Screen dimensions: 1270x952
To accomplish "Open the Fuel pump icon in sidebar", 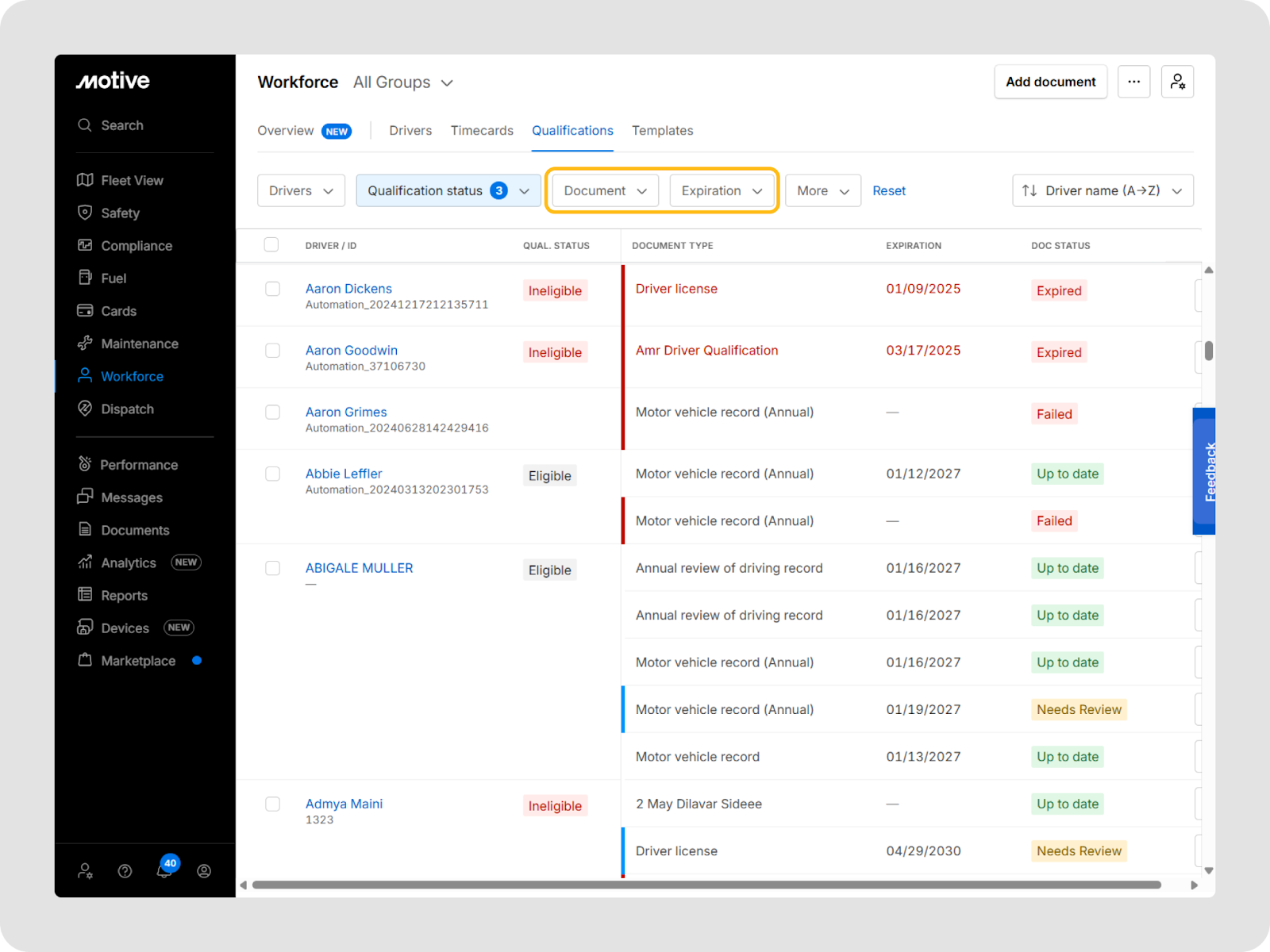I will click(x=85, y=278).
